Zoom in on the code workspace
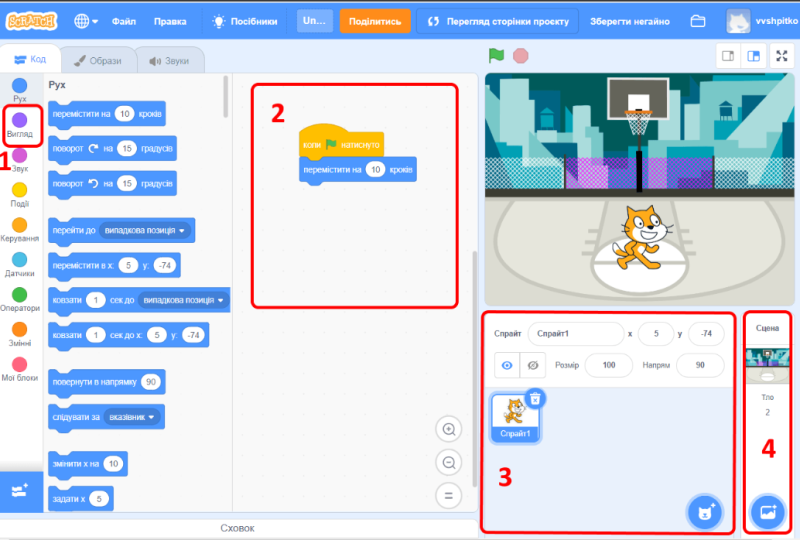 pos(449,429)
